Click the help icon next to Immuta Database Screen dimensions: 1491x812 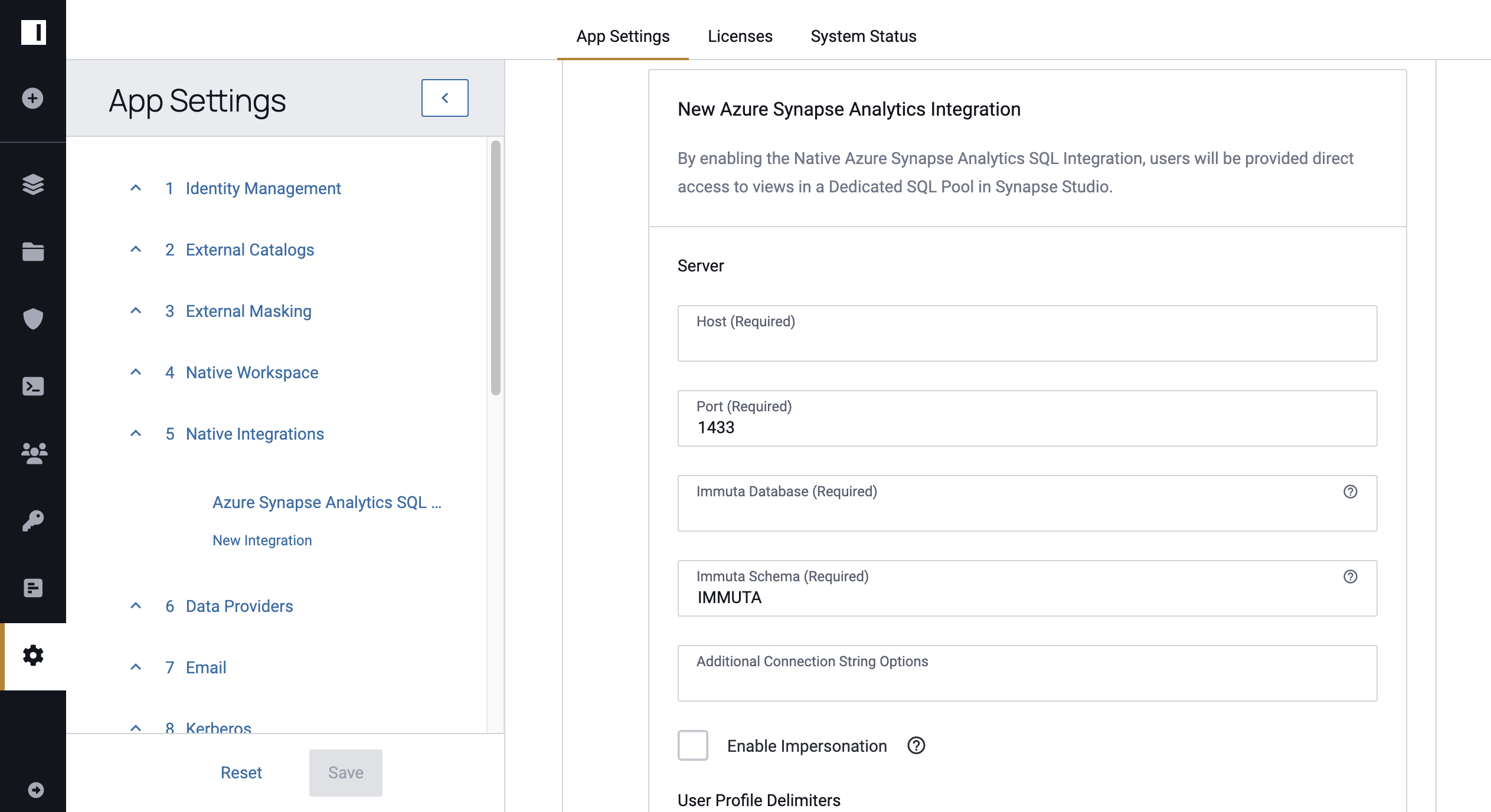[x=1350, y=491]
